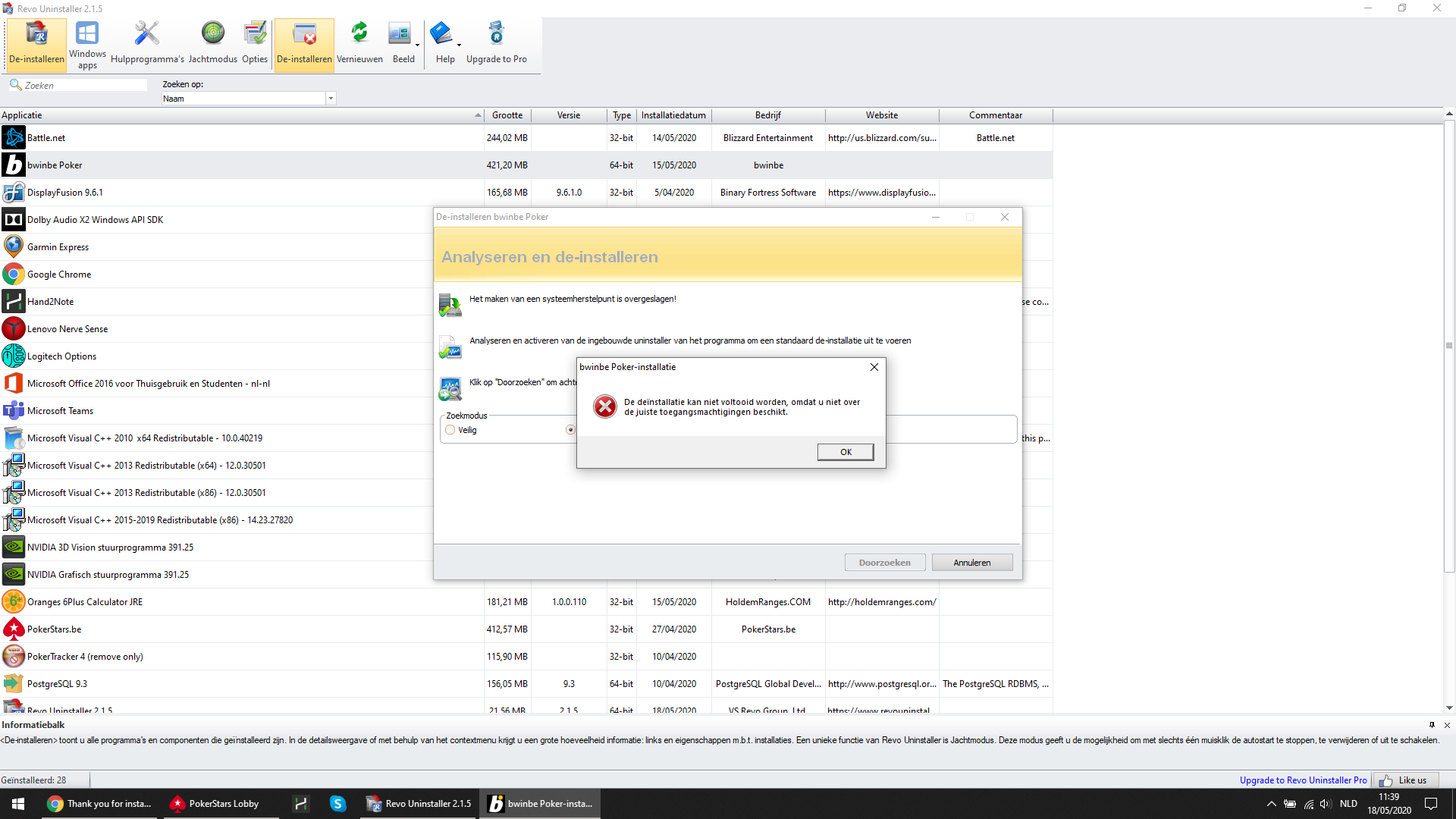Screen dimensions: 1456x819
Task: Expand the Help dropdown arrow
Action: (x=459, y=45)
